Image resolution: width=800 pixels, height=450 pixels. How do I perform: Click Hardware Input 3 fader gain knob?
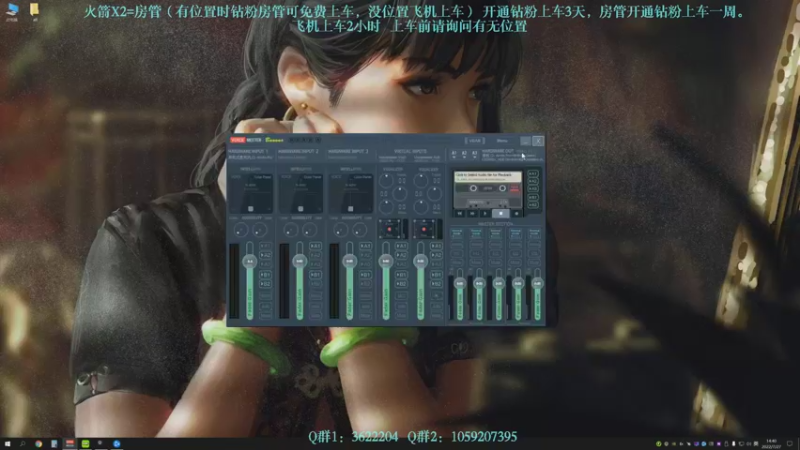(349, 261)
